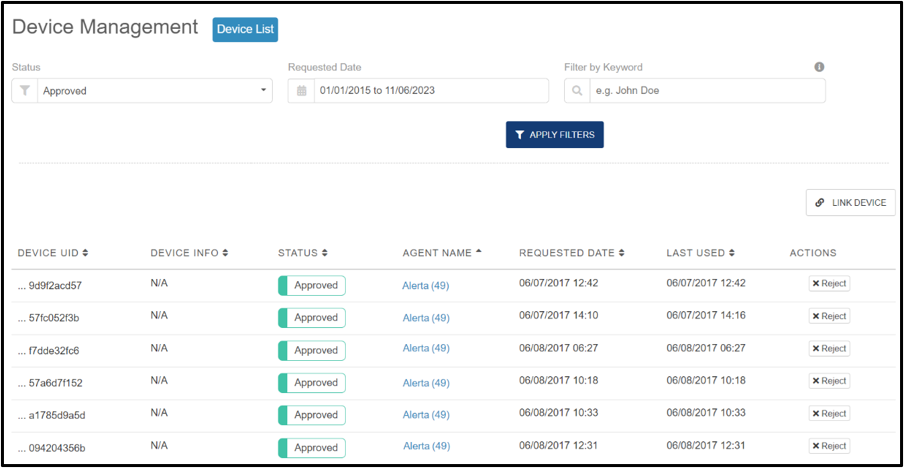This screenshot has height=468, width=904.
Task: Click last used value 06/08/2017 10:33
Action: point(706,413)
